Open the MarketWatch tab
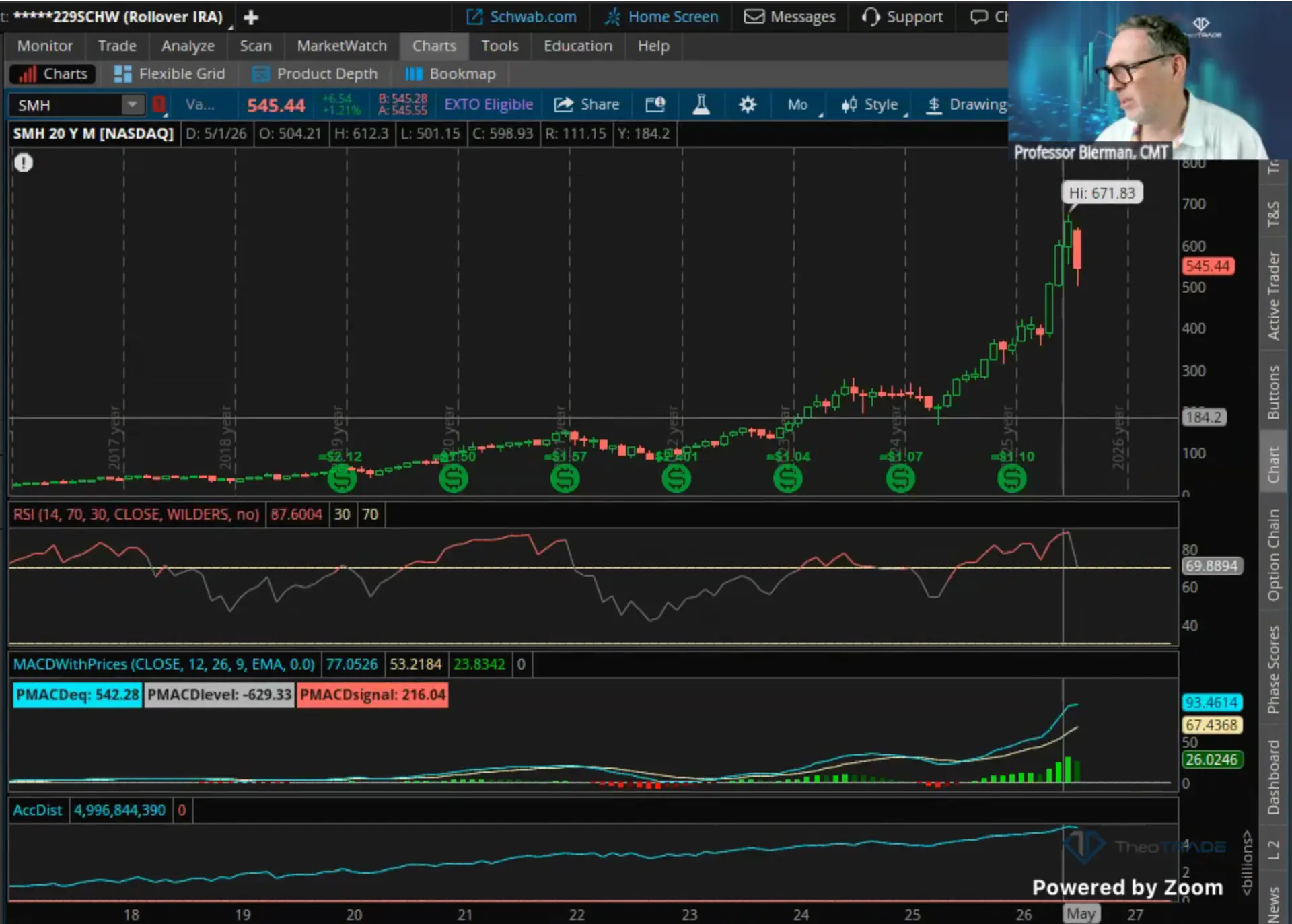 (x=342, y=46)
